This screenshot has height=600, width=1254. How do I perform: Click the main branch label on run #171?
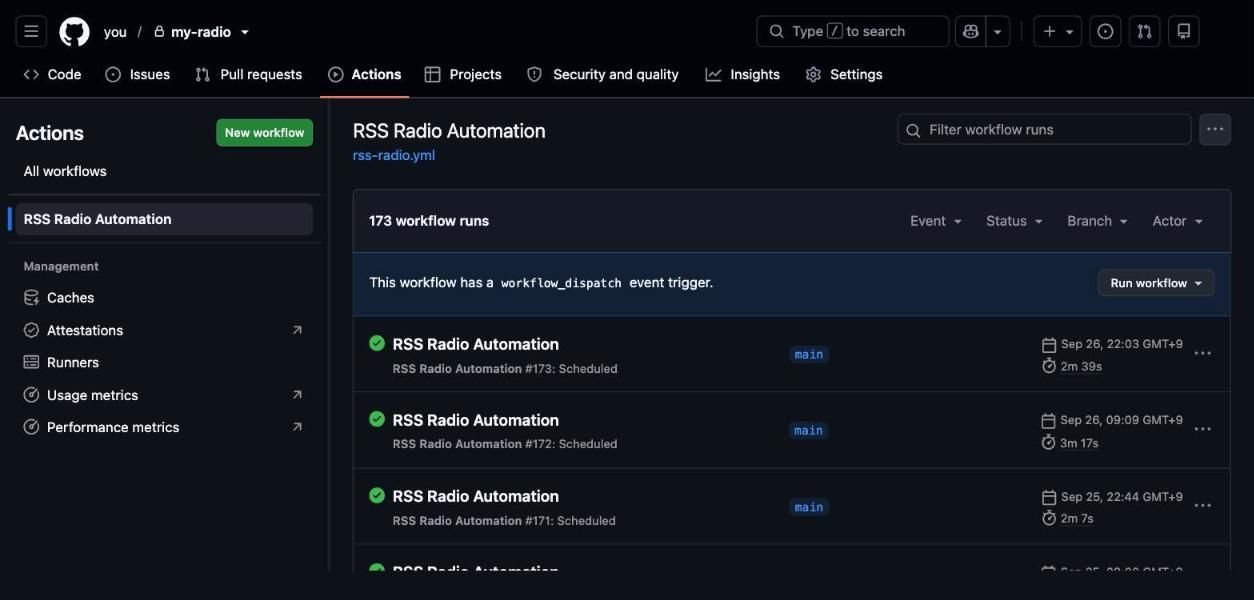point(808,507)
